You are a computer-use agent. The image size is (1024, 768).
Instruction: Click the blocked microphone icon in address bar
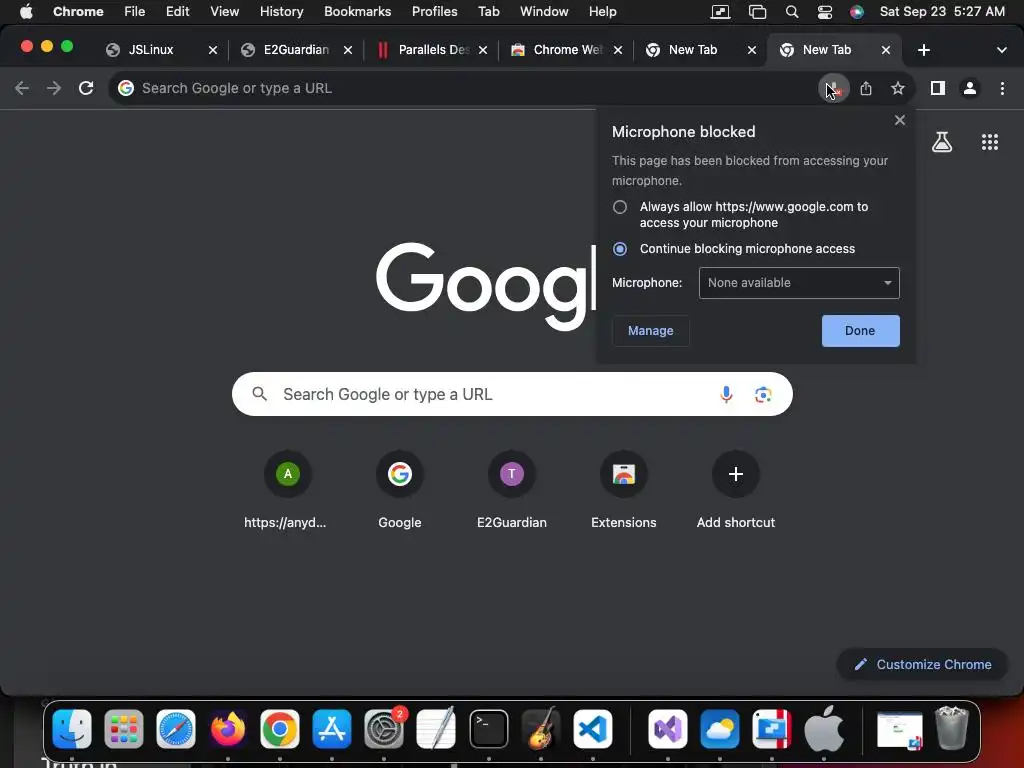tap(833, 88)
